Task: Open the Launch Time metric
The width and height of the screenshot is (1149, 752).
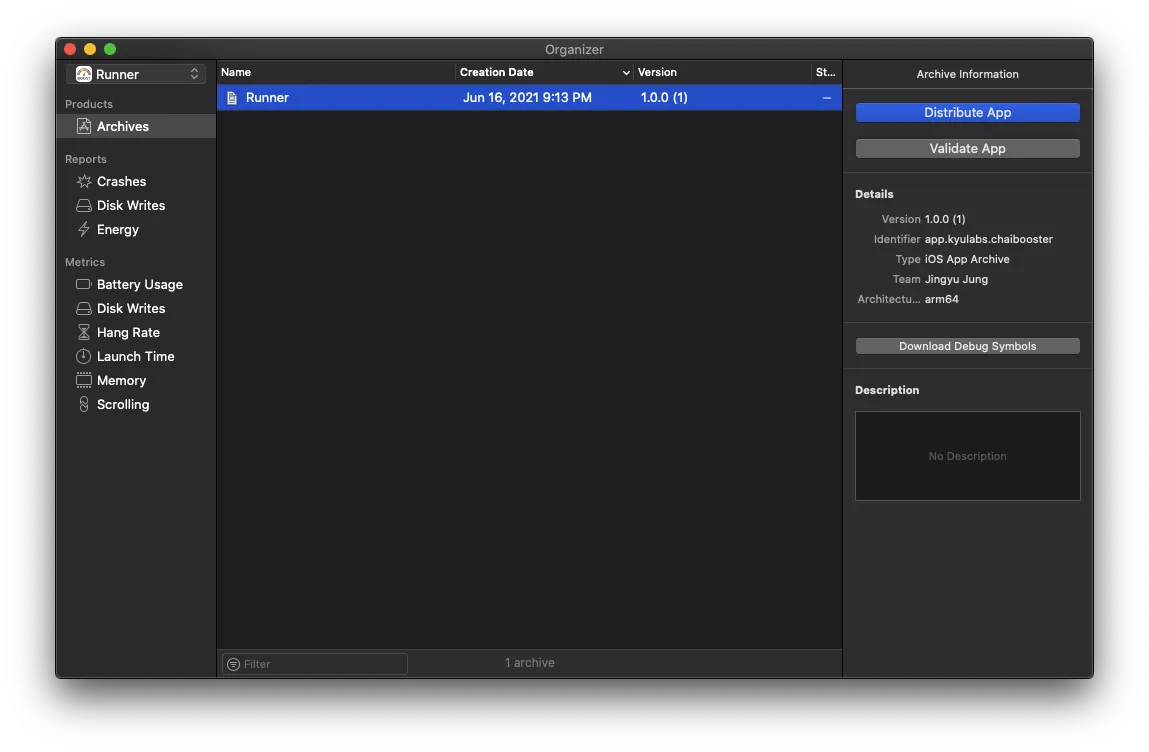Action: (x=136, y=356)
